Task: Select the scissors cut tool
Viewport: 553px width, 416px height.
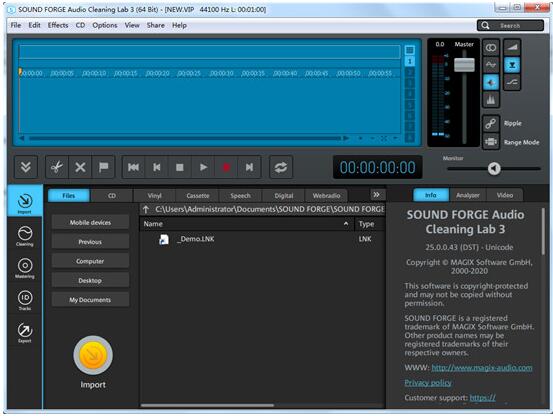Action: pos(57,167)
